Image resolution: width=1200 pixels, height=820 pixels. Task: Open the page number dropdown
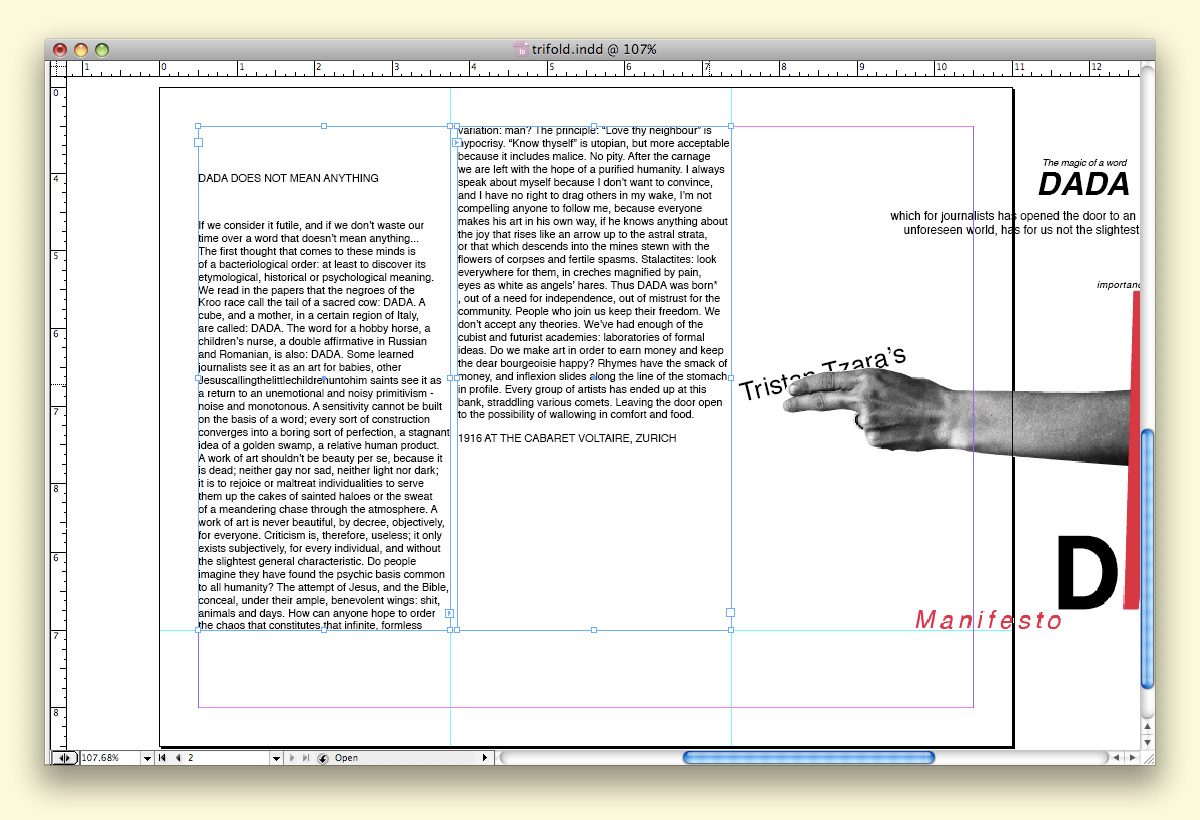pos(276,758)
